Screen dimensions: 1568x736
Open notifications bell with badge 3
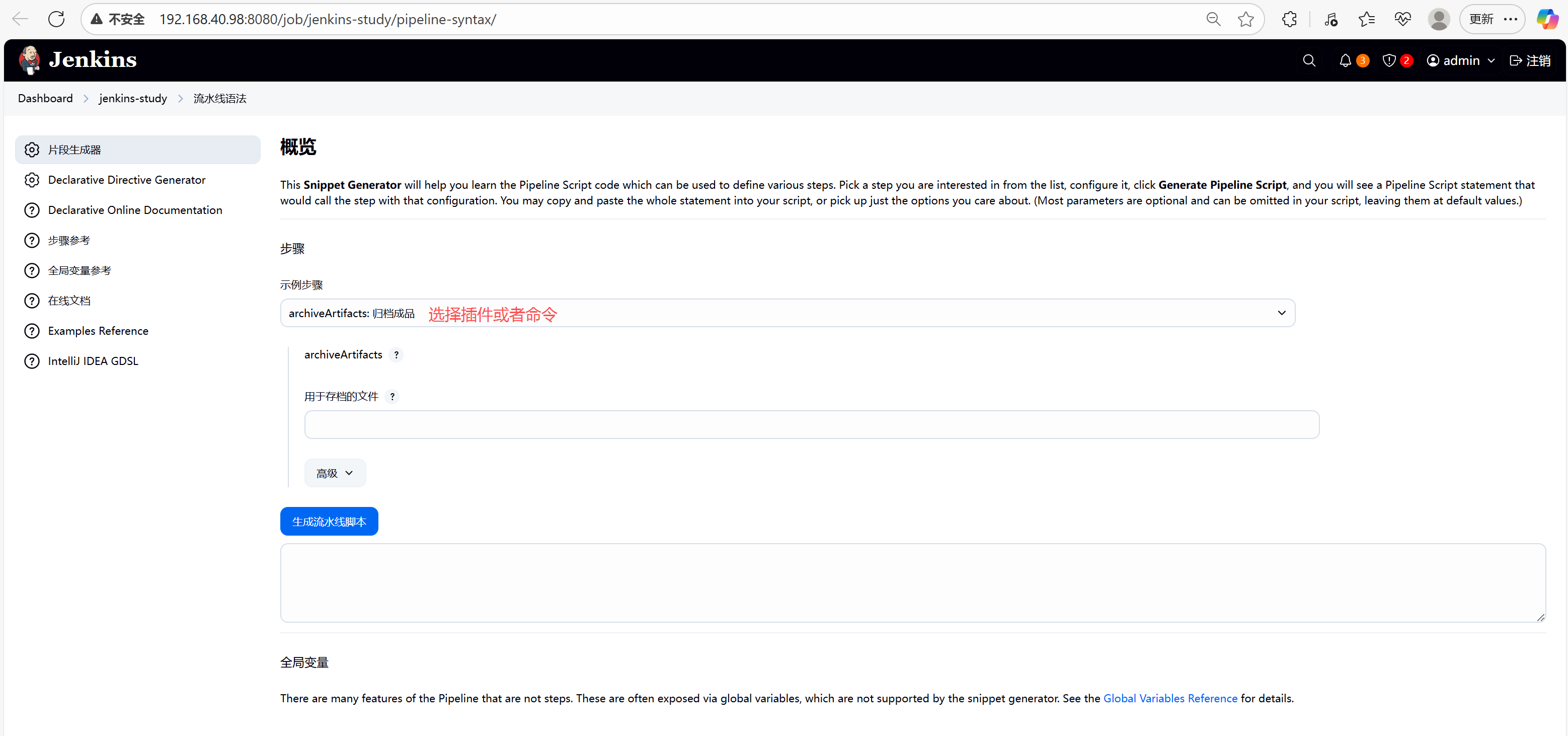pos(1345,60)
